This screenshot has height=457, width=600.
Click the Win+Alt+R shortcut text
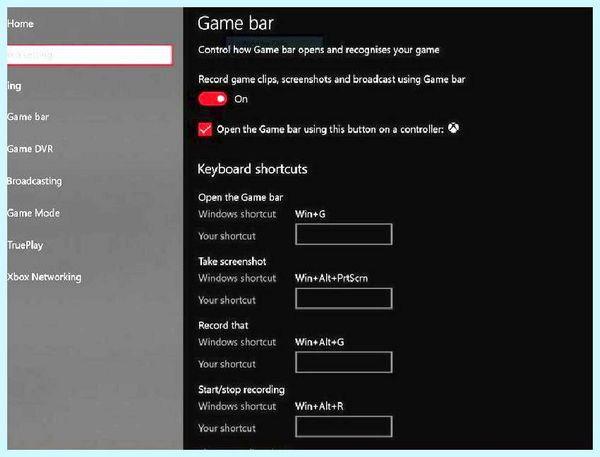coord(319,406)
